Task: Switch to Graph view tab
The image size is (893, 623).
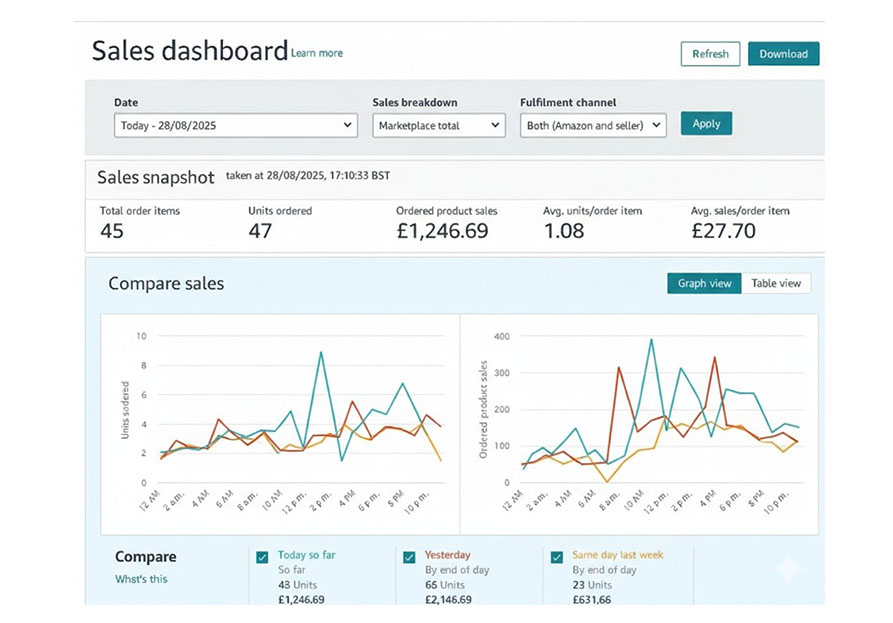Action: (704, 283)
